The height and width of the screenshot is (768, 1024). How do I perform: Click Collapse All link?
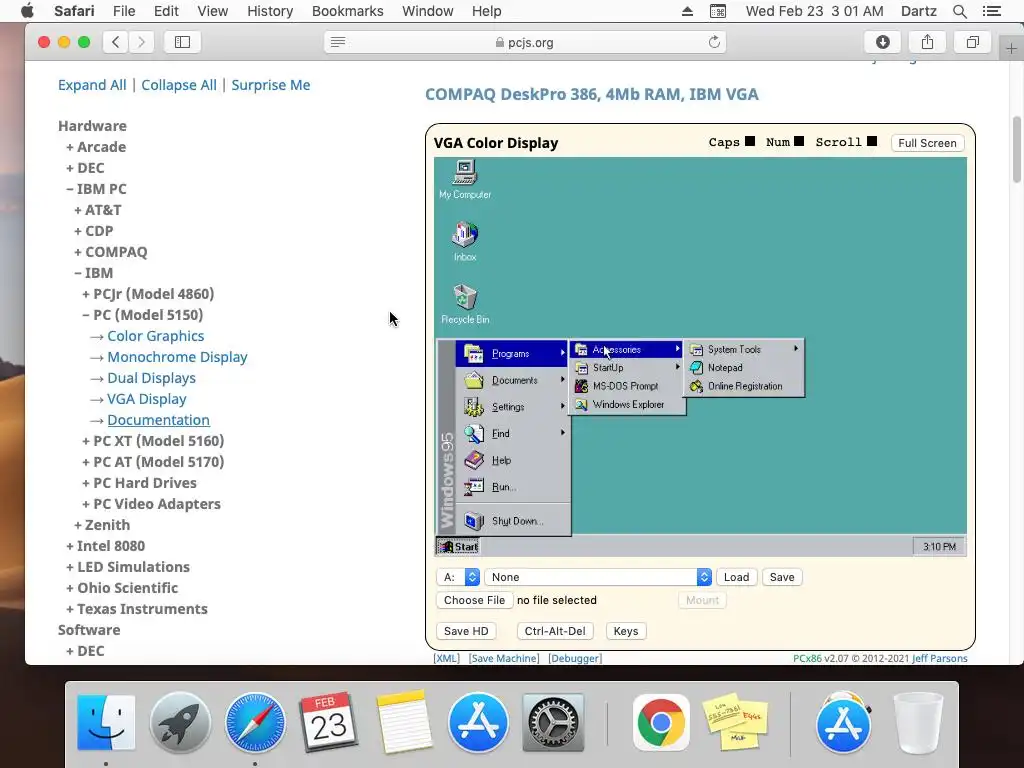pos(179,85)
